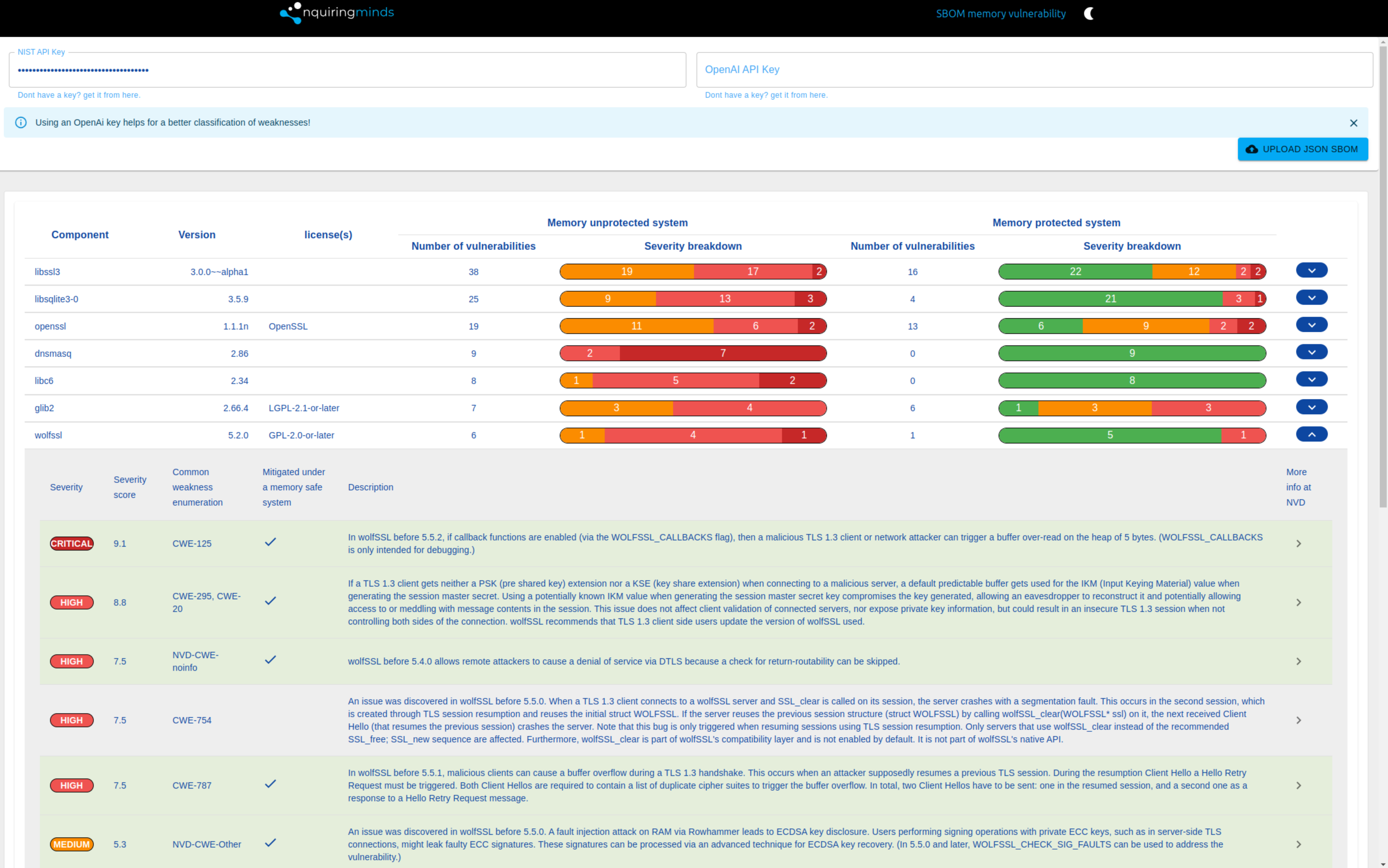Click libc6 unprotected red segment 5

pos(675,381)
